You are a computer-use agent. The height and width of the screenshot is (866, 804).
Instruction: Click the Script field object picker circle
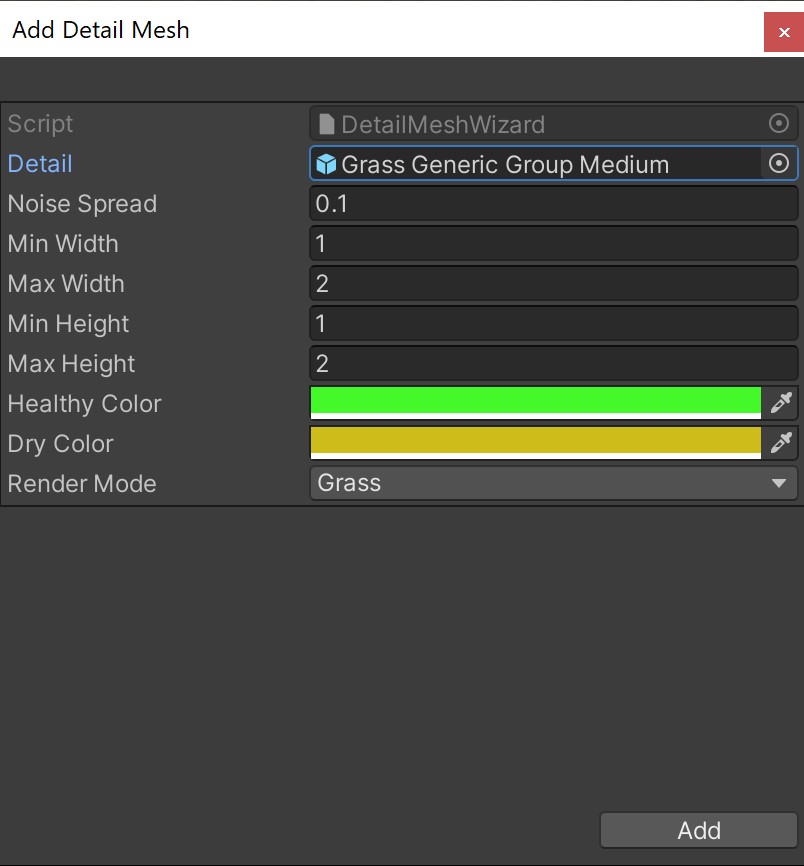coord(779,123)
